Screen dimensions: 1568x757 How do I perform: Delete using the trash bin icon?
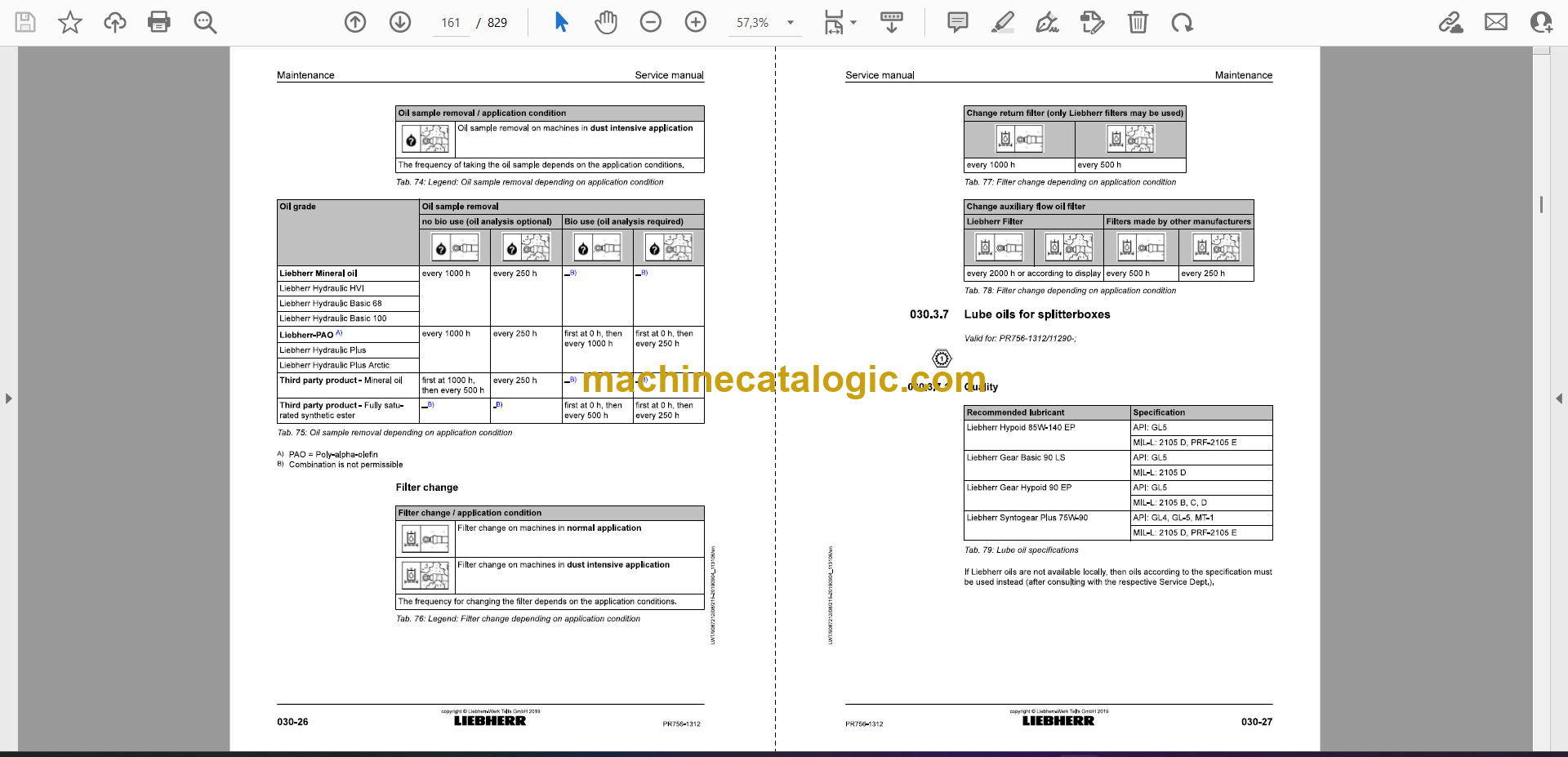(1138, 22)
